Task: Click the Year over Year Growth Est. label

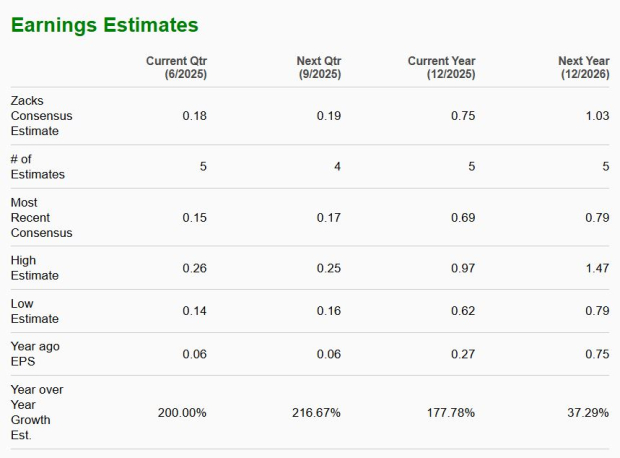Action: (x=37, y=412)
